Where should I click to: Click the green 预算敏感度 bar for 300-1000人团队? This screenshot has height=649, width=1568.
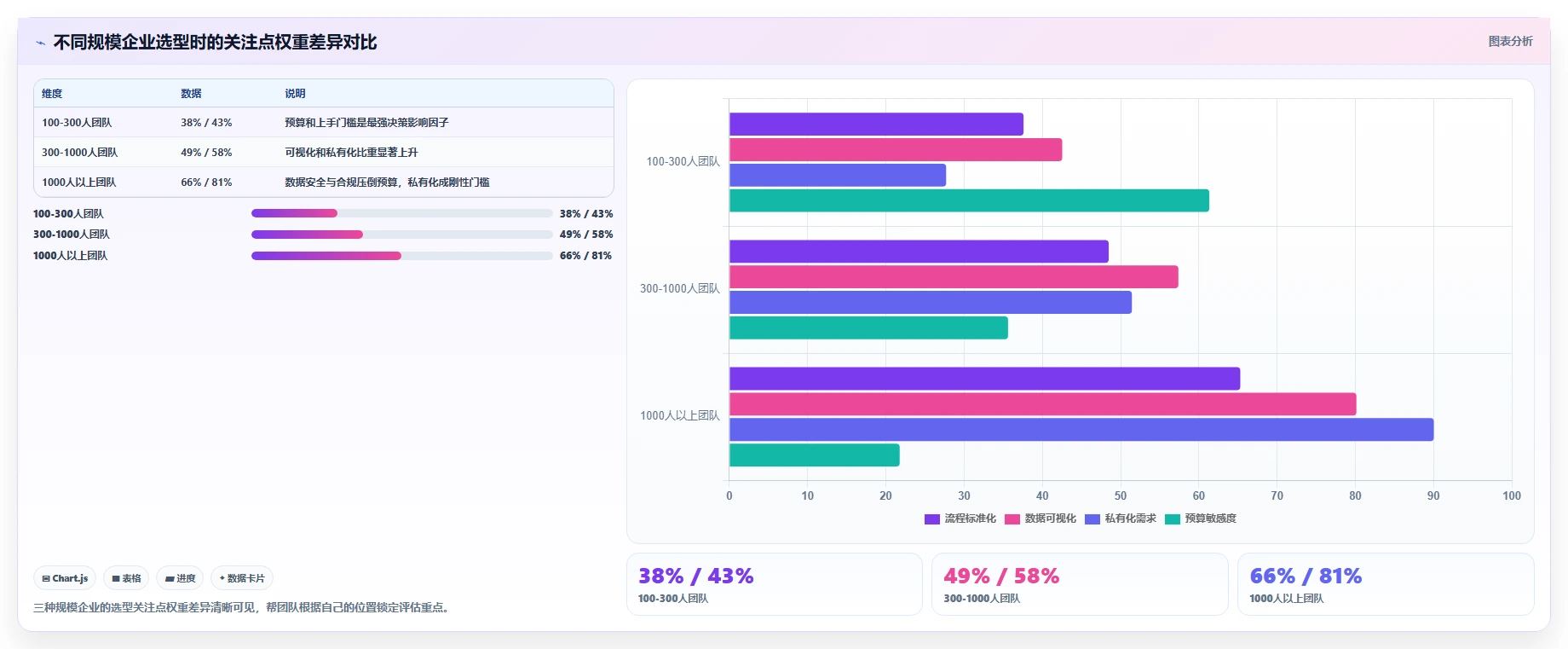click(x=868, y=328)
